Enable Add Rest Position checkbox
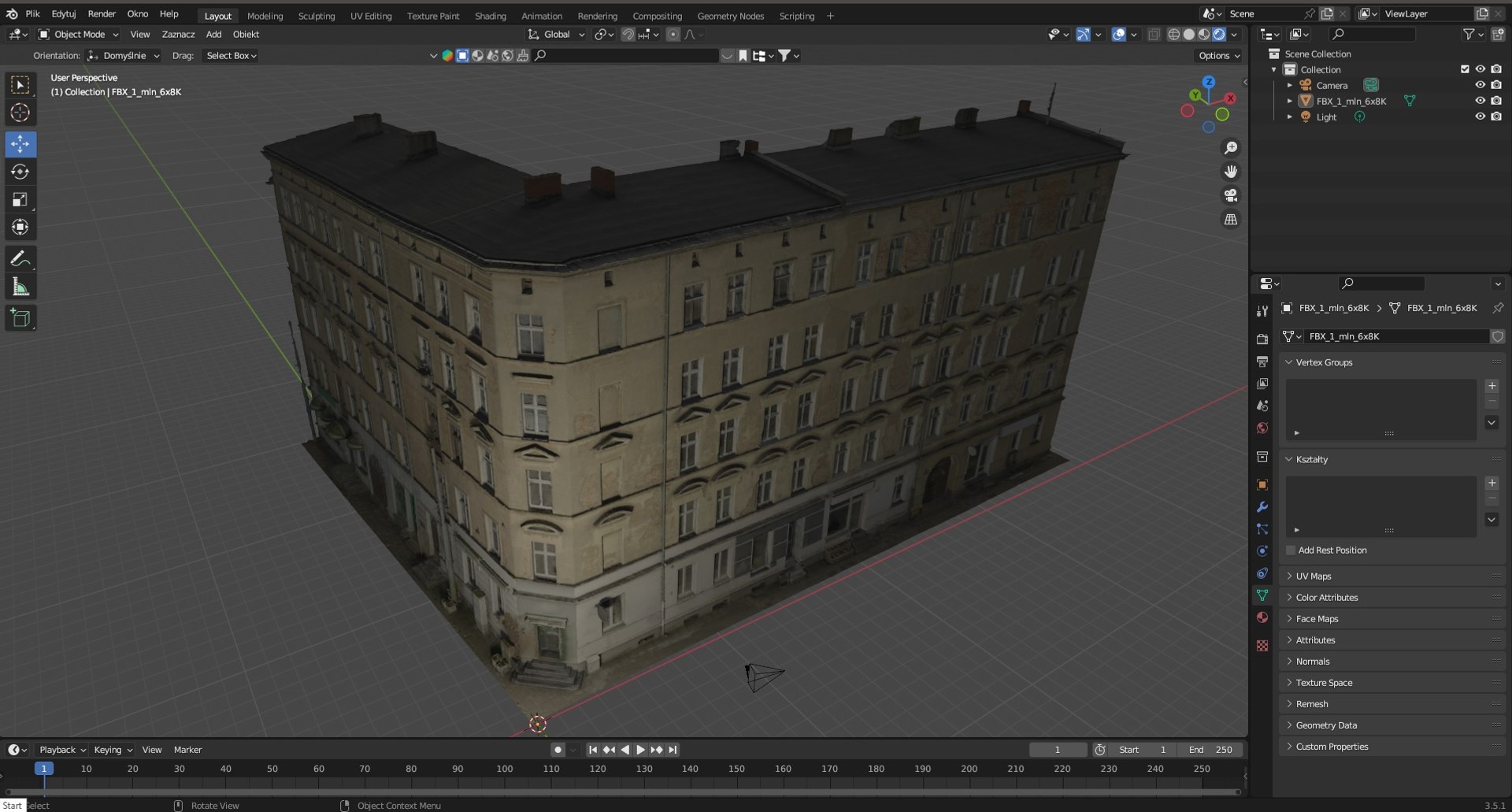Viewport: 1512px width, 812px height. click(x=1291, y=551)
